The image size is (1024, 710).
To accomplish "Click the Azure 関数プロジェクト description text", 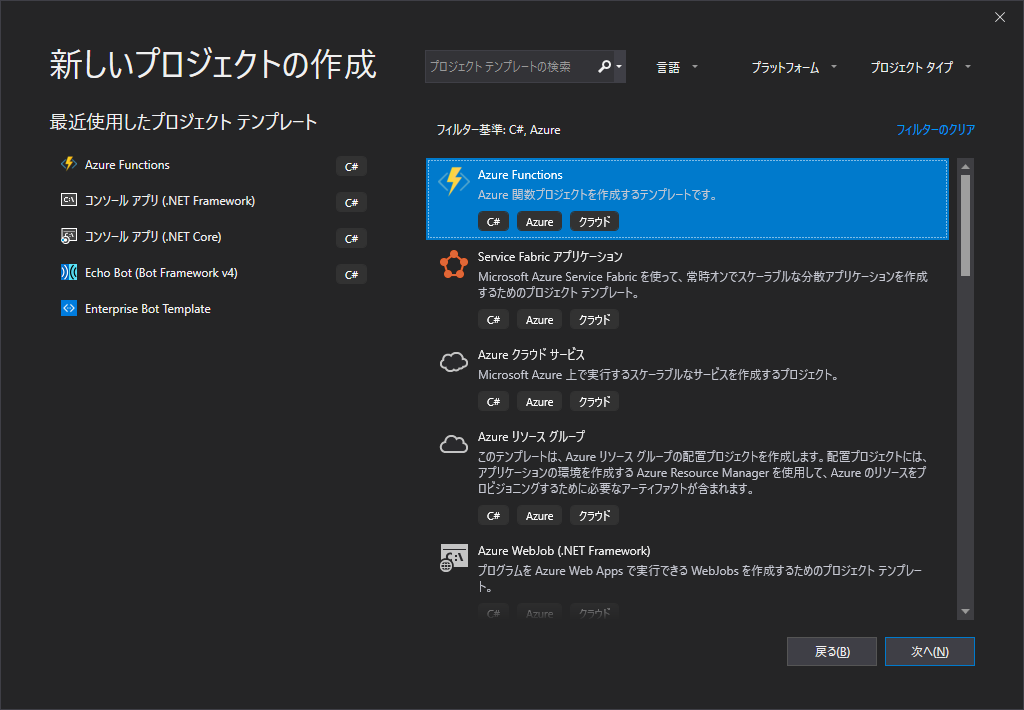I will [598, 195].
